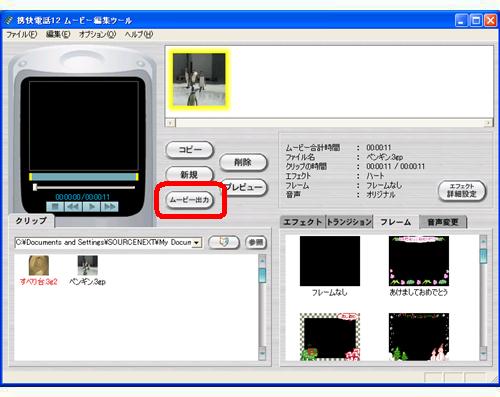Image resolution: width=500 pixels, height=397 pixels.
Task: Click the rewind button in player
Action: (x=73, y=207)
